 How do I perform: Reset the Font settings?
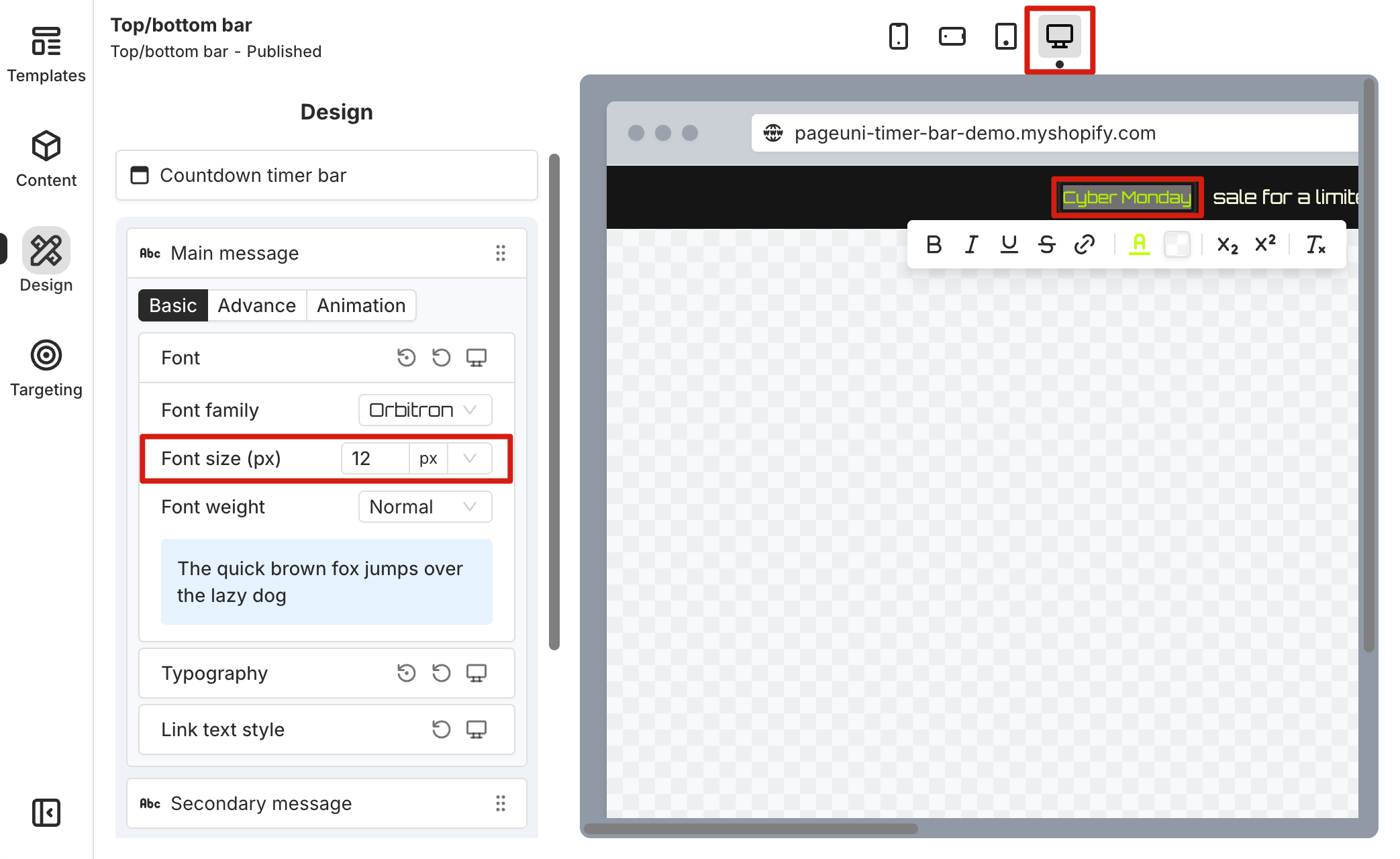pos(441,358)
